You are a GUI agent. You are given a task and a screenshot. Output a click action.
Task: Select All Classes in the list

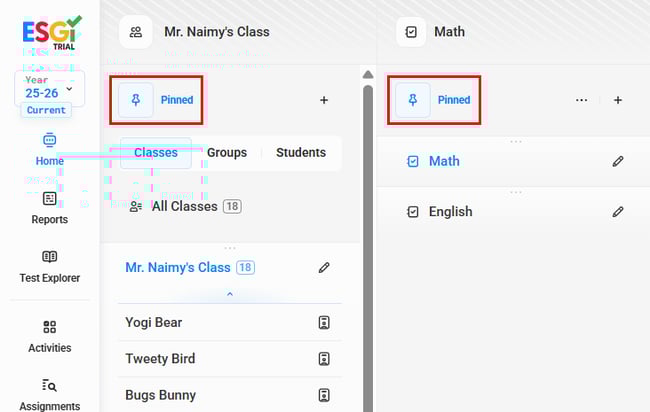[x=184, y=206]
